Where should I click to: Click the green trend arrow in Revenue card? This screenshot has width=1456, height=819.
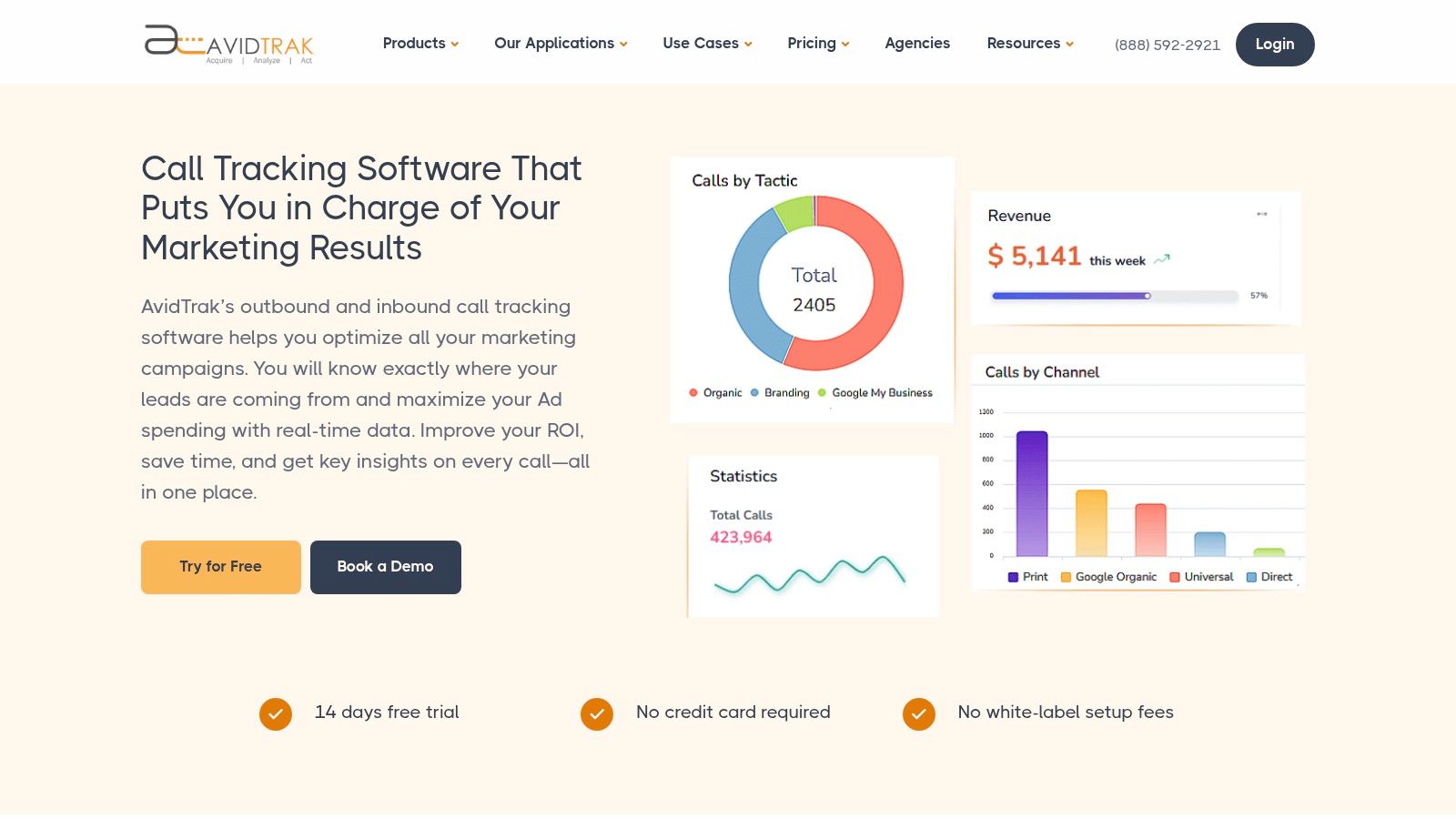pyautogui.click(x=1161, y=258)
